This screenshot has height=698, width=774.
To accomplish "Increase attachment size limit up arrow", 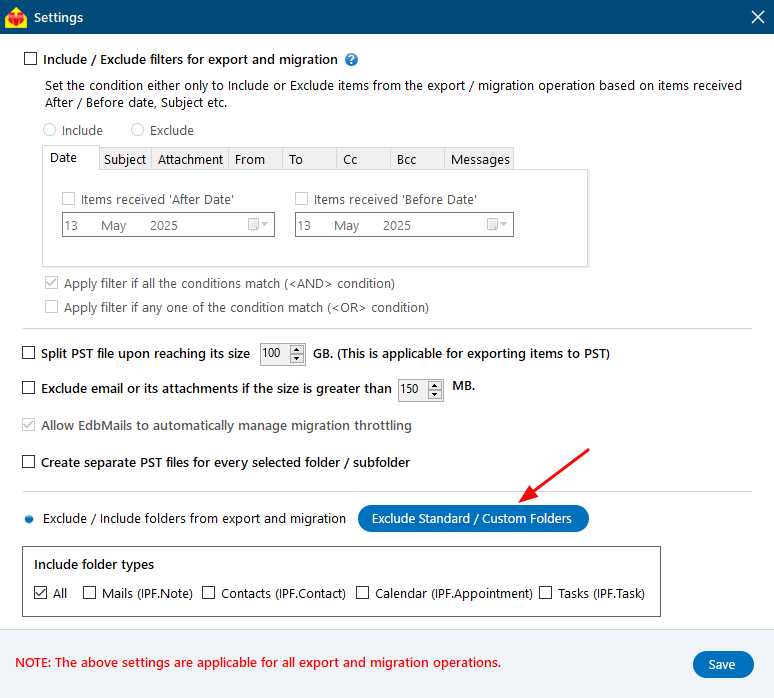I will point(434,385).
